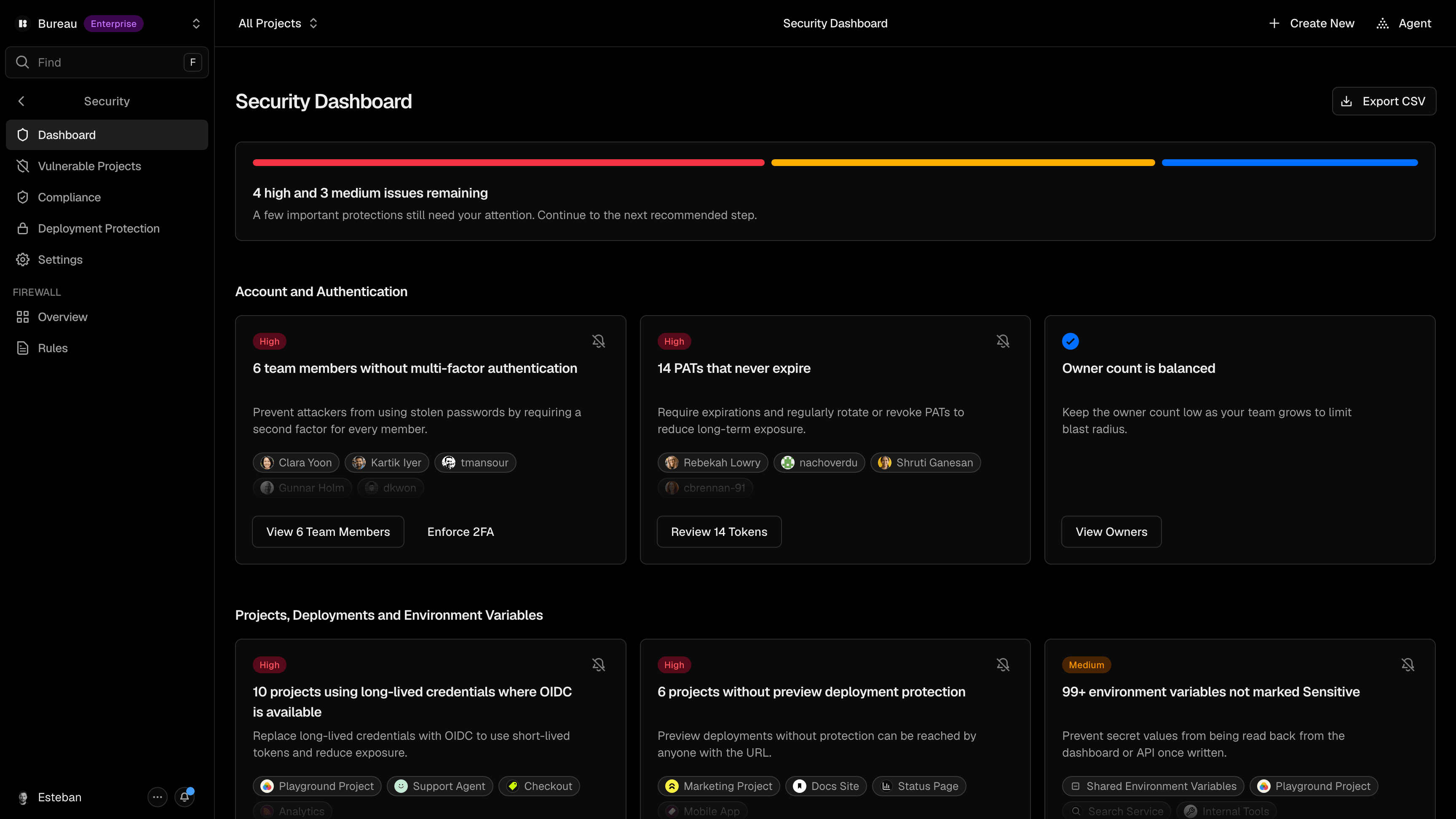The image size is (1456, 819).
Task: Click the Create New button
Action: coord(1311,23)
